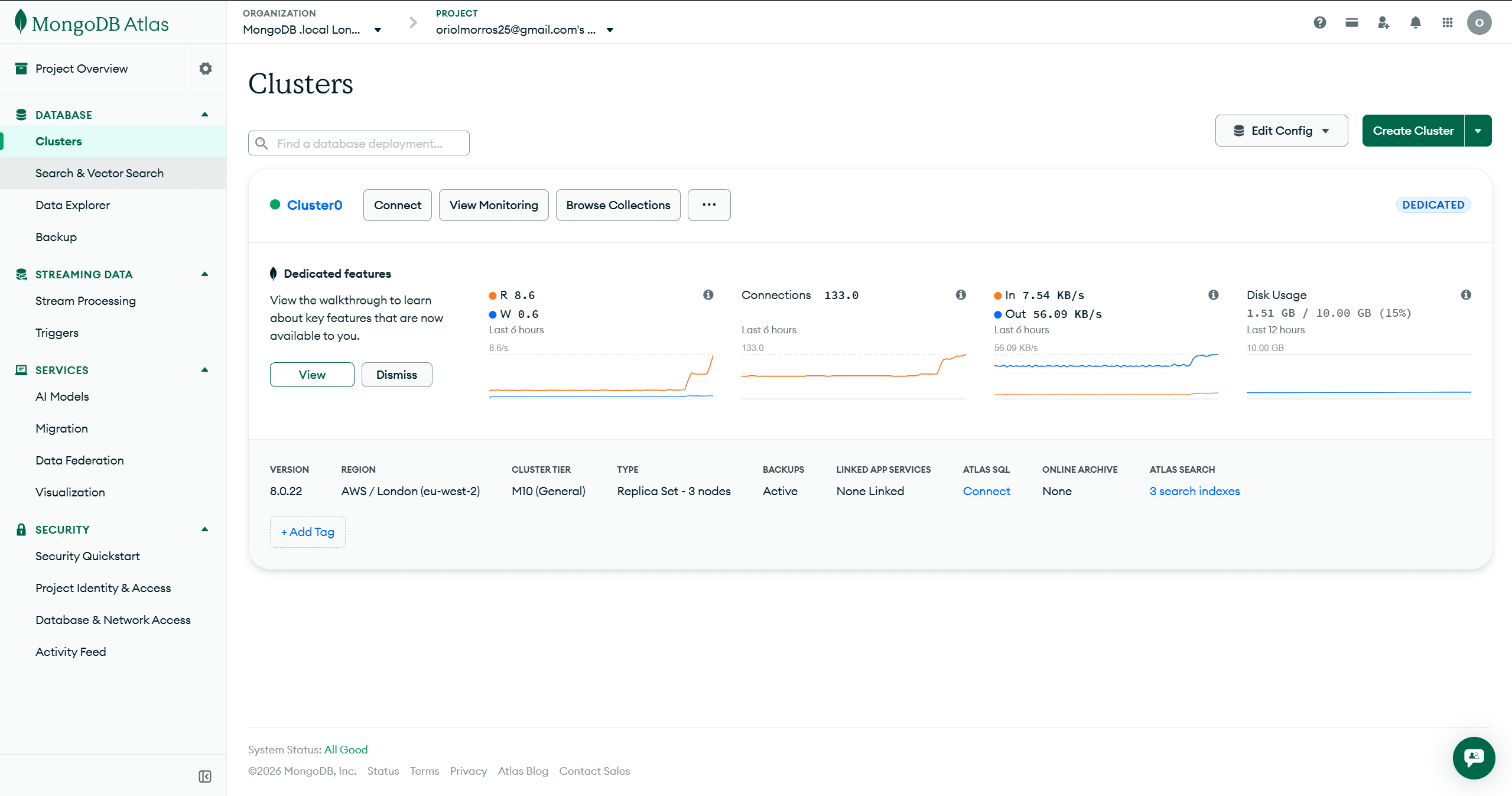Focus the Find a database deployment field

tap(359, 143)
